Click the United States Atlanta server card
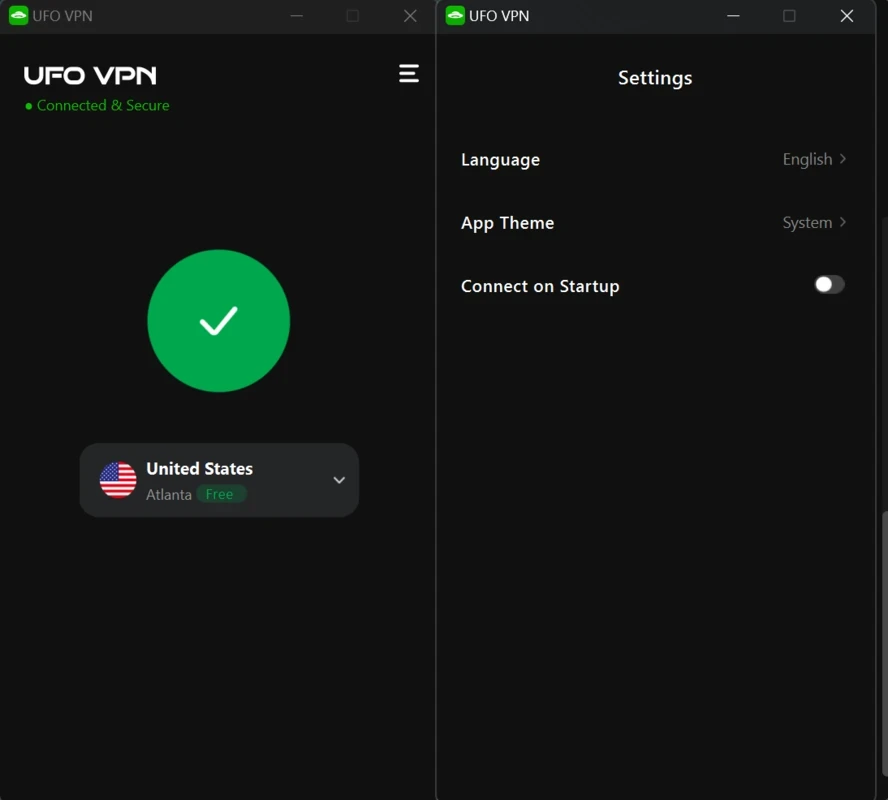Screen dimensions: 888x800 219,480
